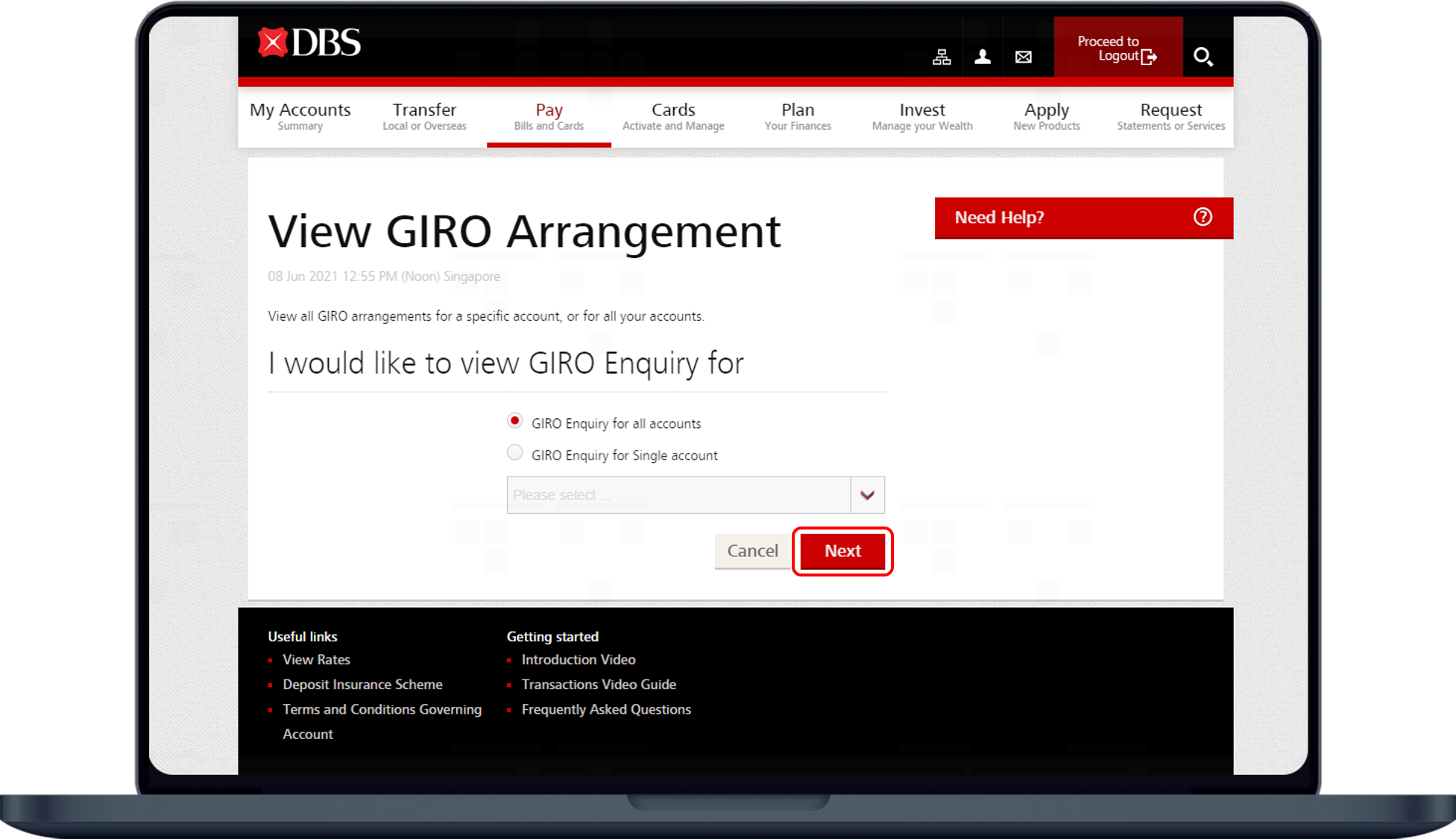The width and height of the screenshot is (1456, 839).
Task: Click the DBS logo
Action: [x=309, y=43]
